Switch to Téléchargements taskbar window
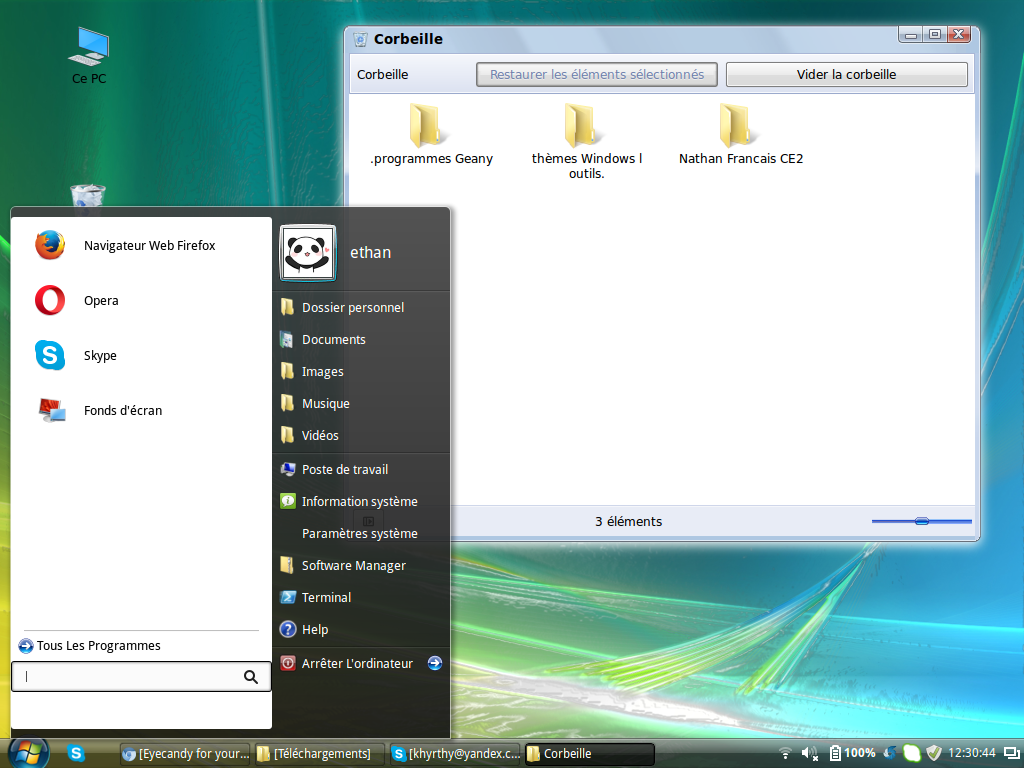 320,754
